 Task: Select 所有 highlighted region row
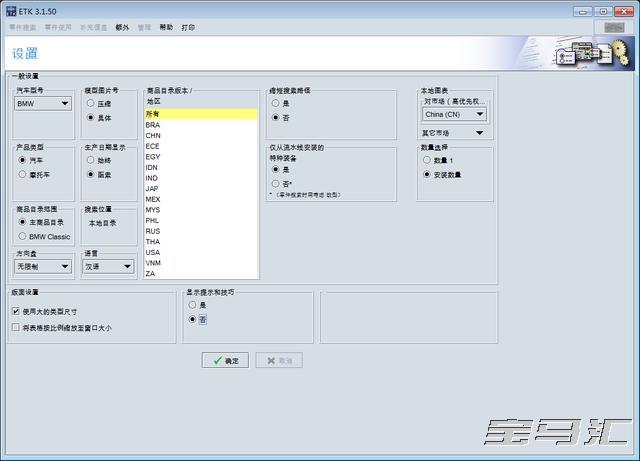coord(201,114)
